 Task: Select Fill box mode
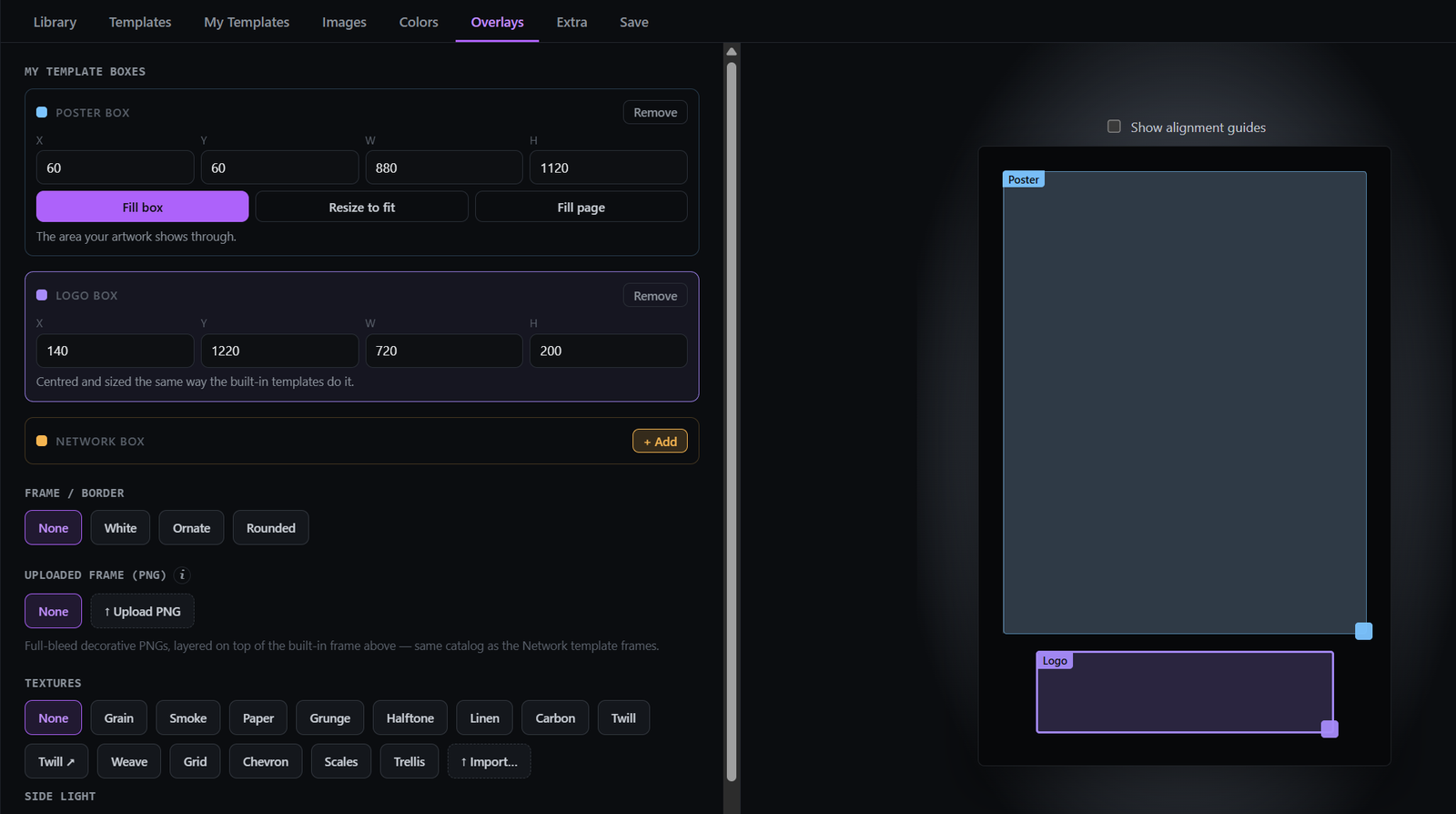(x=142, y=207)
